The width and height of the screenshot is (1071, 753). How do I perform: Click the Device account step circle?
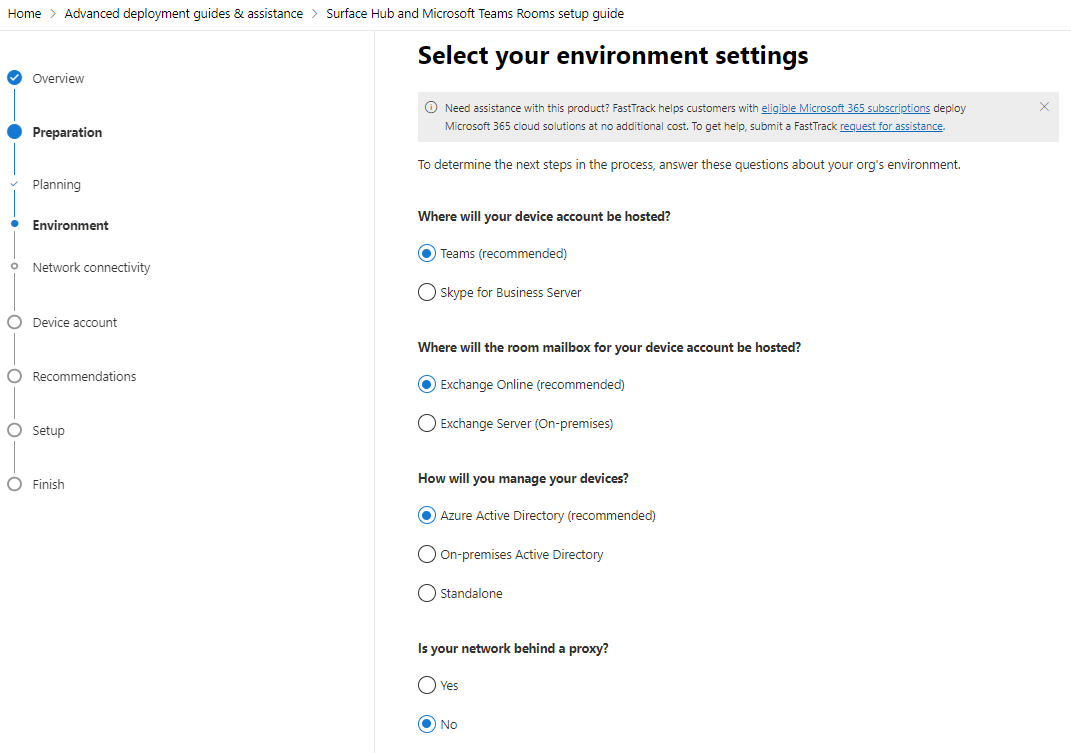pyautogui.click(x=14, y=322)
